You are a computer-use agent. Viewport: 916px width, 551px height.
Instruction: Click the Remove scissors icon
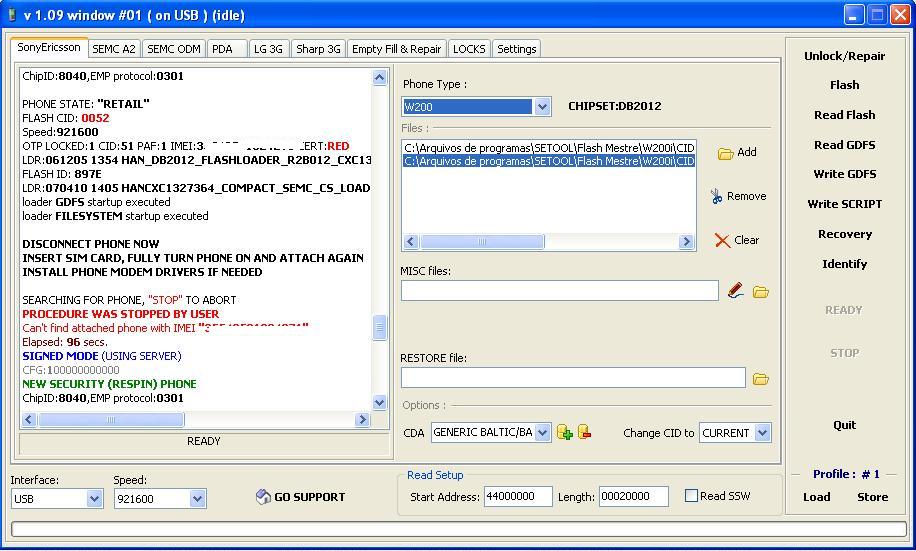[x=716, y=196]
